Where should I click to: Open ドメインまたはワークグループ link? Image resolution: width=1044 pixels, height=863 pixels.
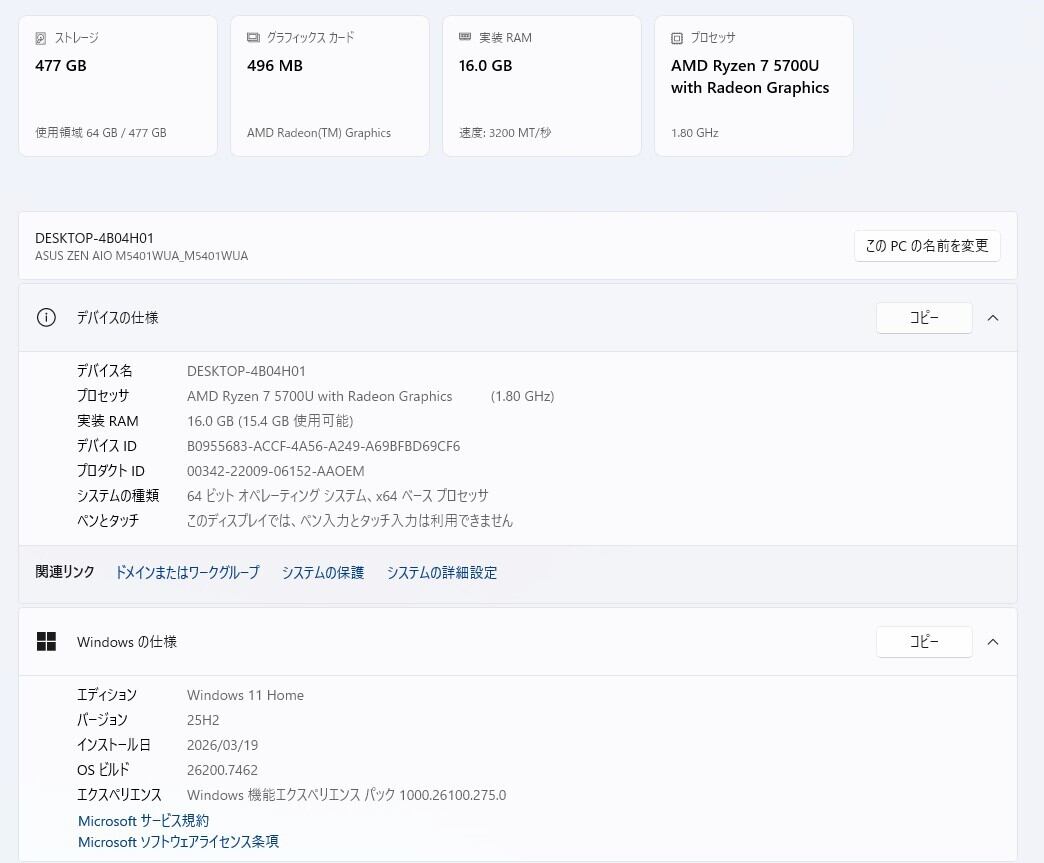pos(187,573)
